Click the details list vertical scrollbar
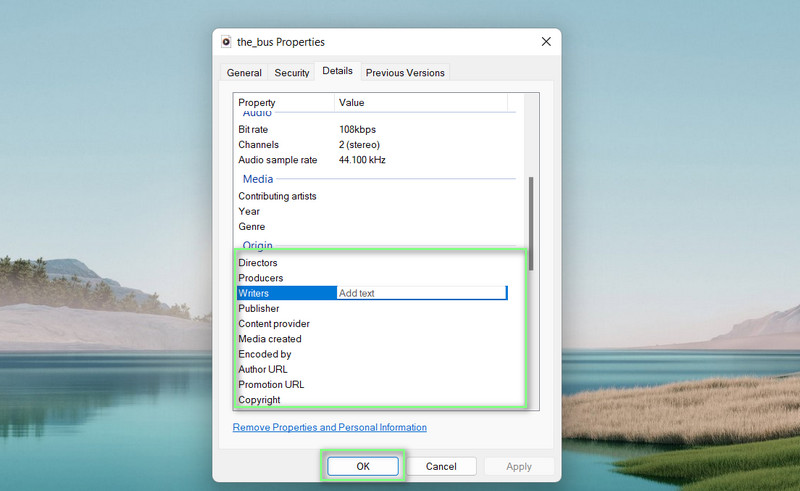Image resolution: width=800 pixels, height=491 pixels. click(x=531, y=223)
